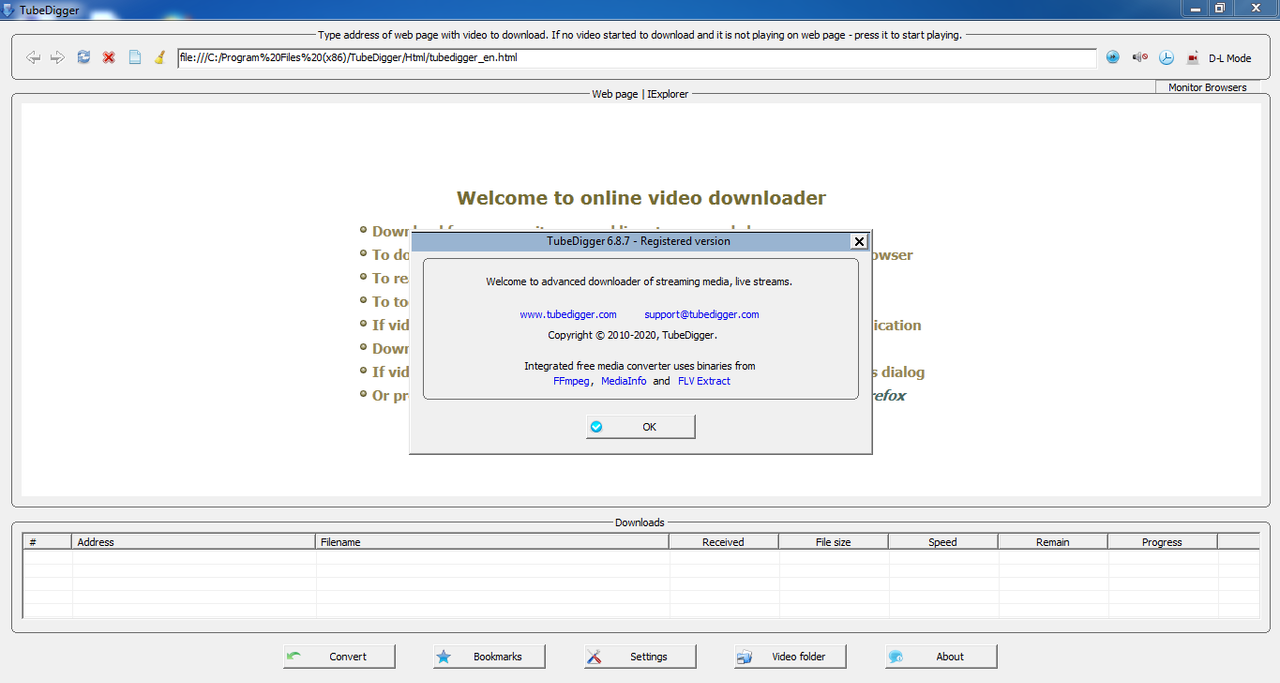Click the Convert button

click(339, 657)
